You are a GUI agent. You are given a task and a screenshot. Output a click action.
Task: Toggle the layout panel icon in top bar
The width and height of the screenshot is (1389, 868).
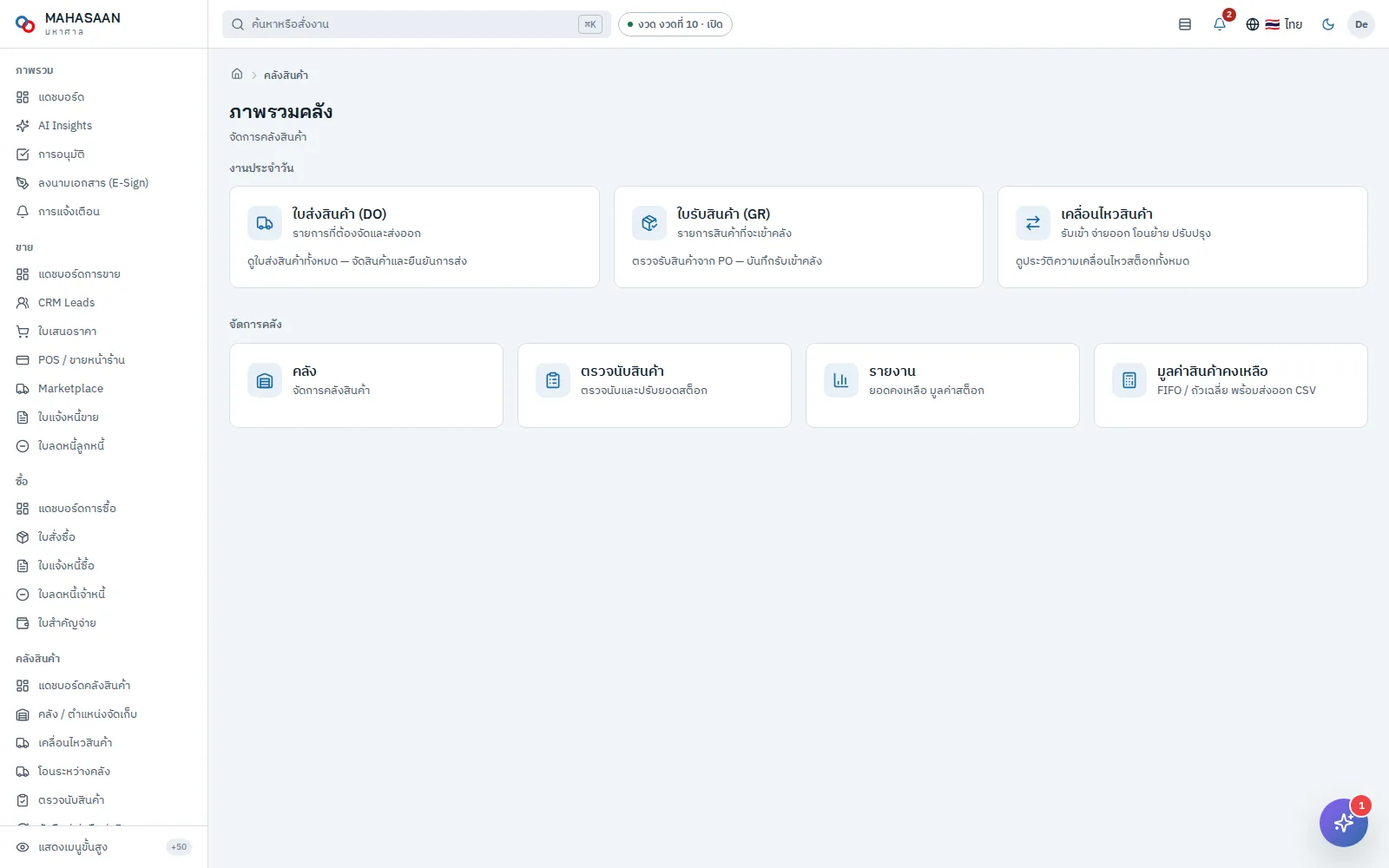tap(1185, 24)
